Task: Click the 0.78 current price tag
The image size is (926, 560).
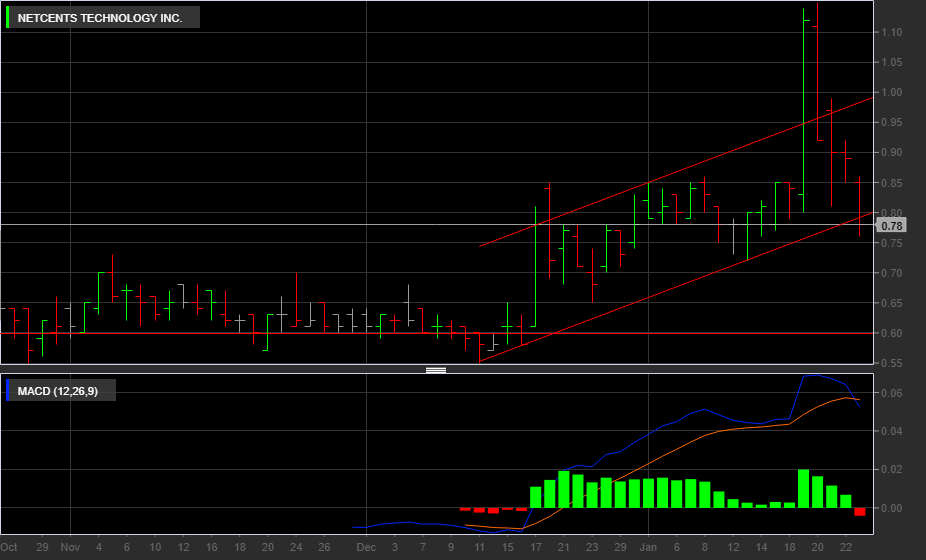Action: (x=891, y=226)
